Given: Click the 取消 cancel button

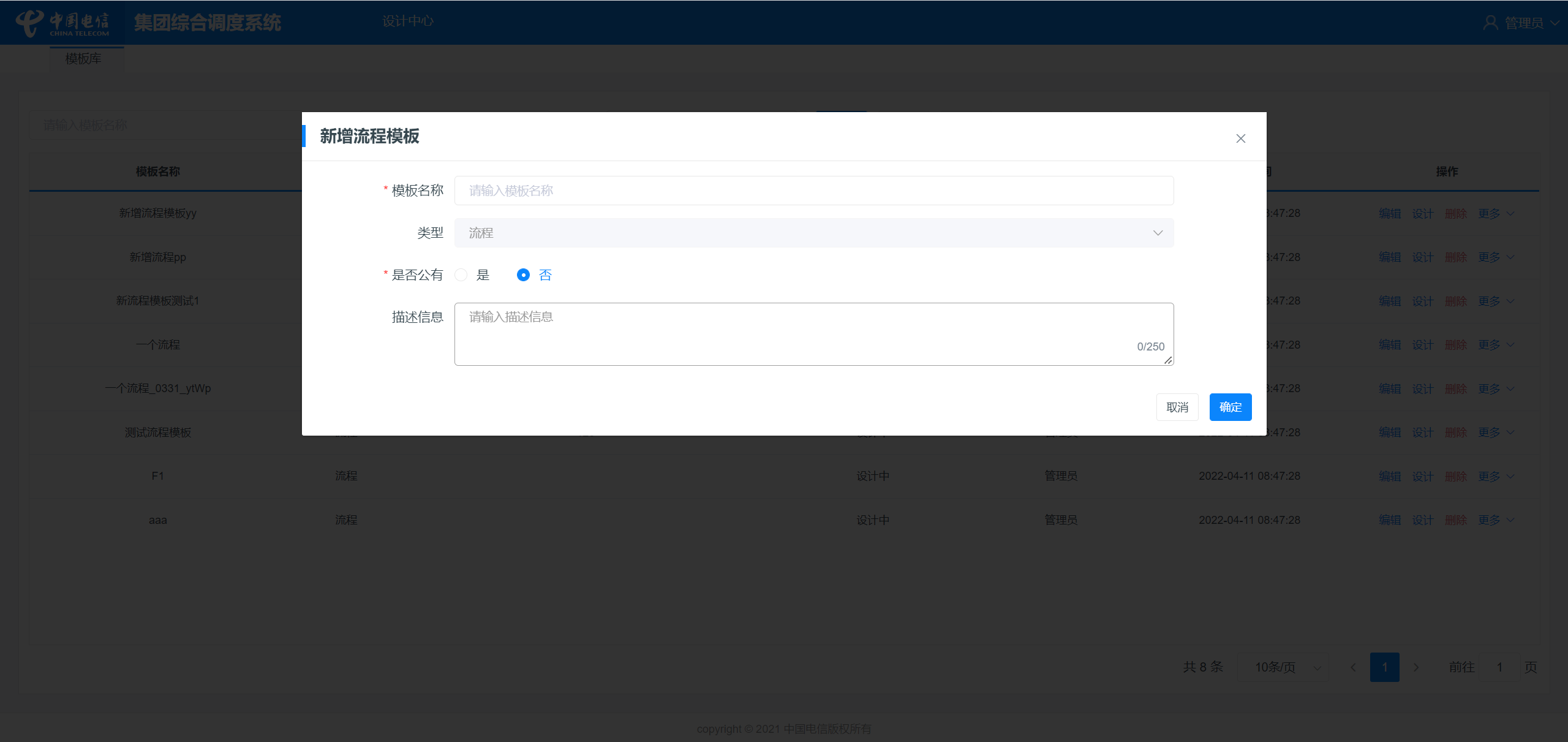Looking at the screenshot, I should [1177, 407].
